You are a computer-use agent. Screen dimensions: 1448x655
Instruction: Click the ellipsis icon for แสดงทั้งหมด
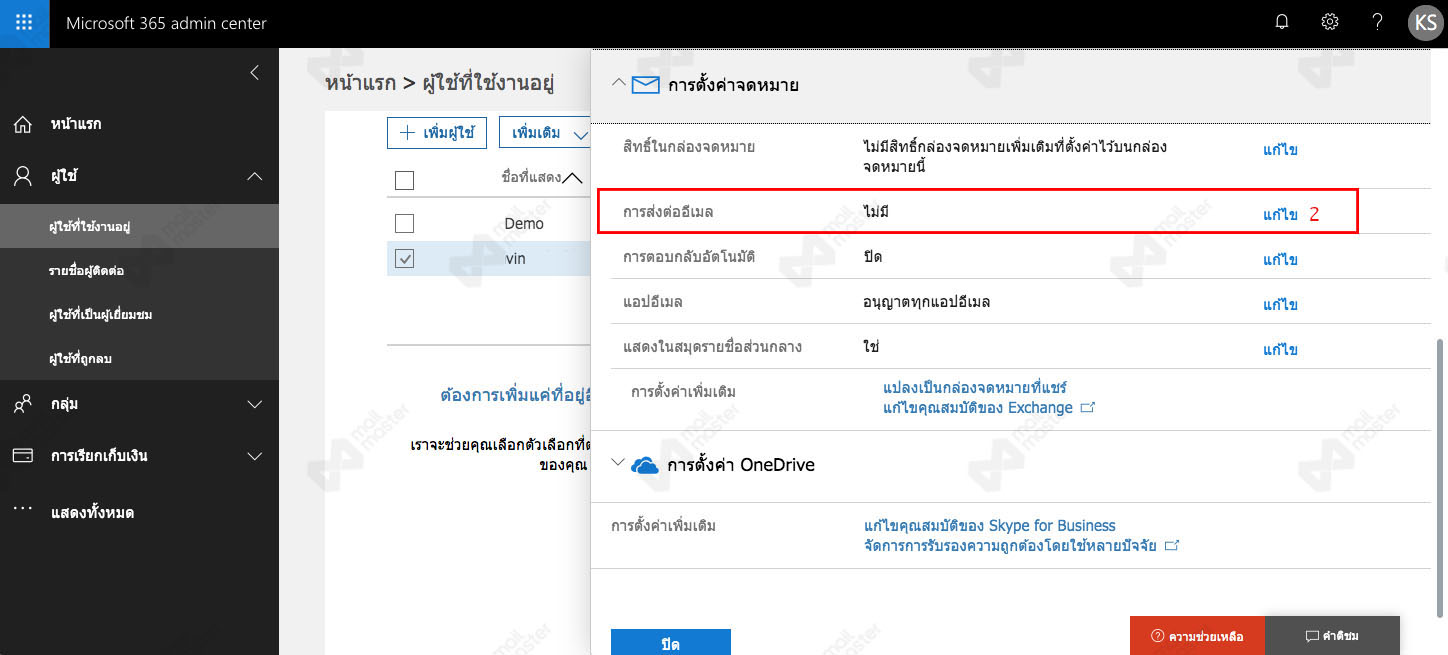pos(22,509)
